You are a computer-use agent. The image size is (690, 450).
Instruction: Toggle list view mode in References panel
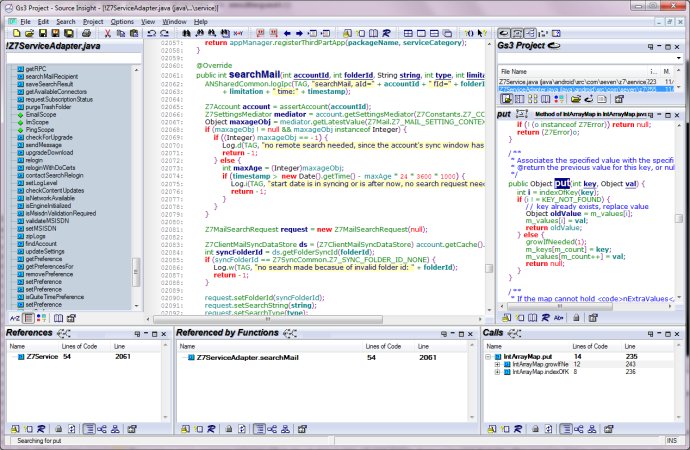(88, 427)
